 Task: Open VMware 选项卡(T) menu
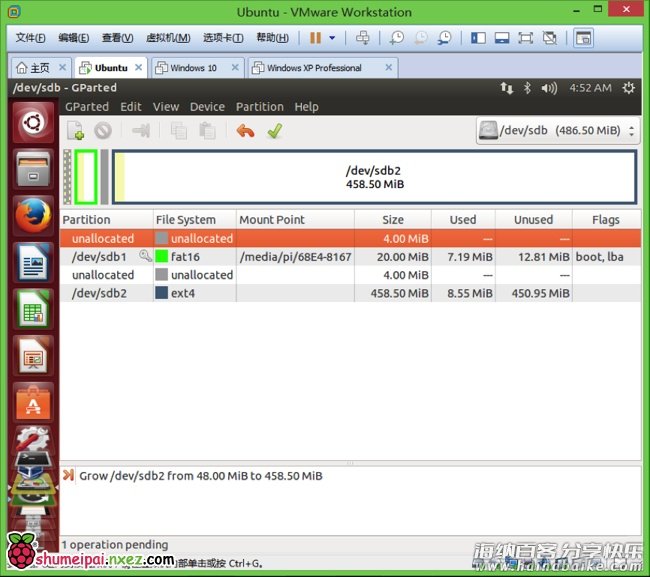coord(223,38)
